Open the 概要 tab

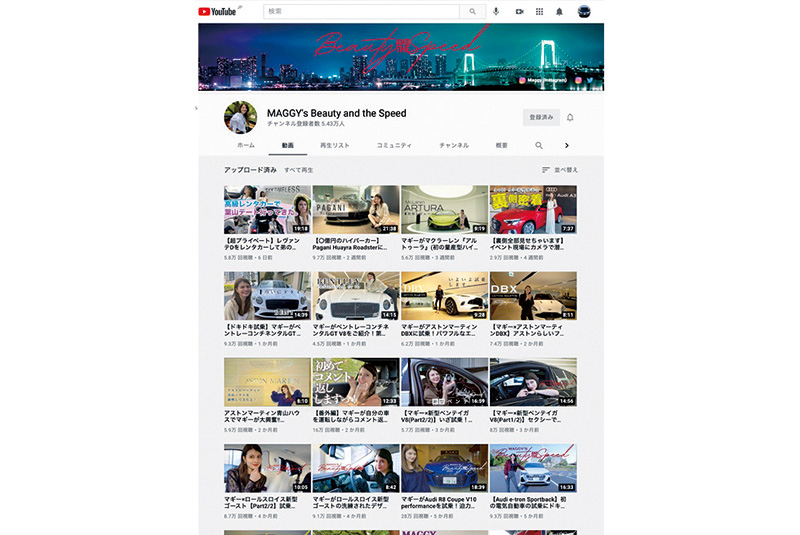pyautogui.click(x=502, y=145)
